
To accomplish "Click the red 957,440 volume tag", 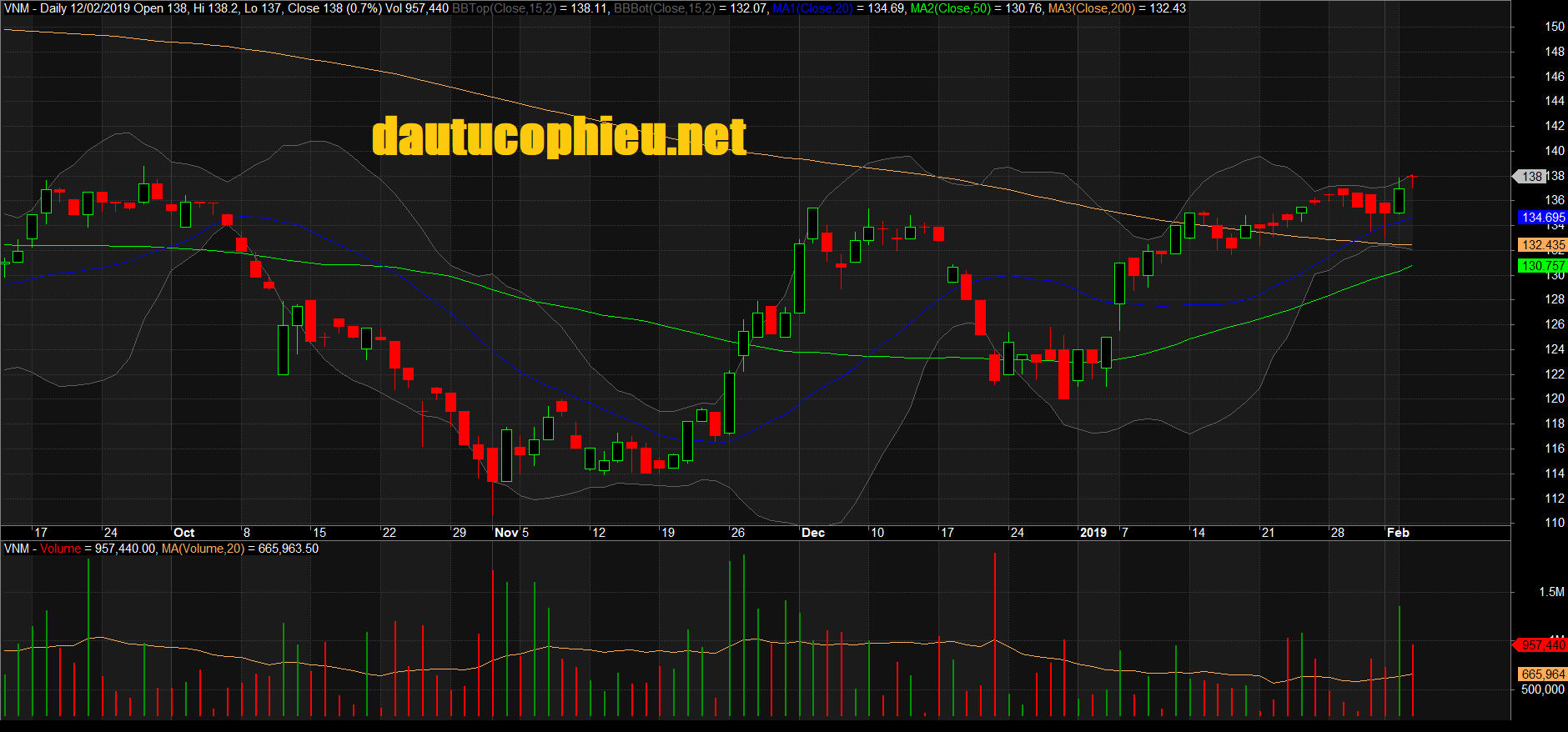I will (1541, 645).
